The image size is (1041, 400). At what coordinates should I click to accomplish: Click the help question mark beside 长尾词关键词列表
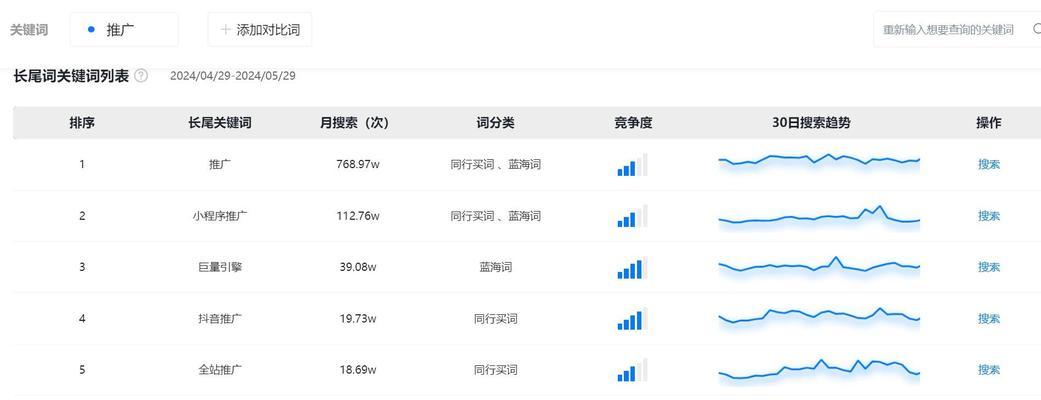[141, 76]
